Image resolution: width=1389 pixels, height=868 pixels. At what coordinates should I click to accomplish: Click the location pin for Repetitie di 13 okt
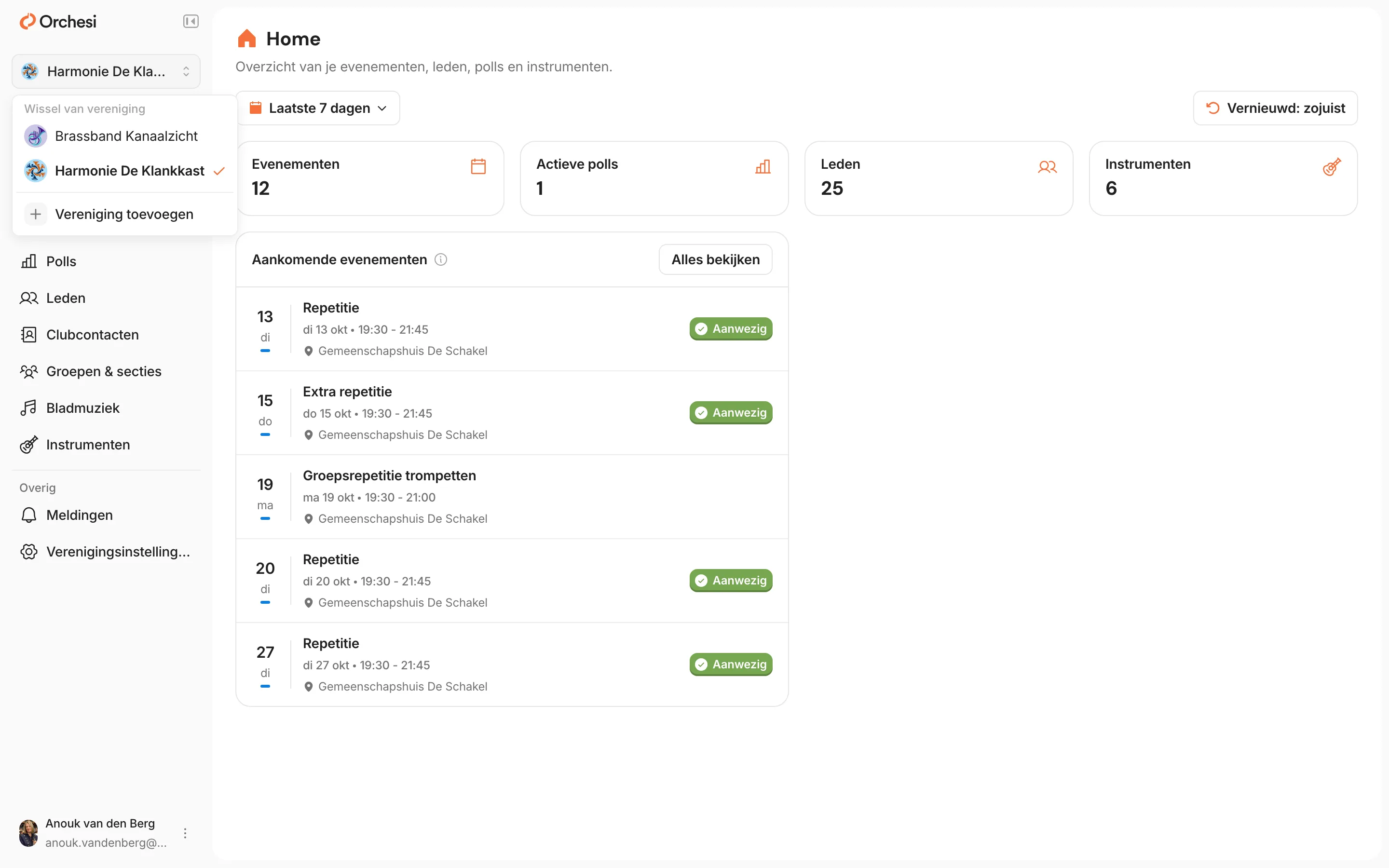pos(308,351)
